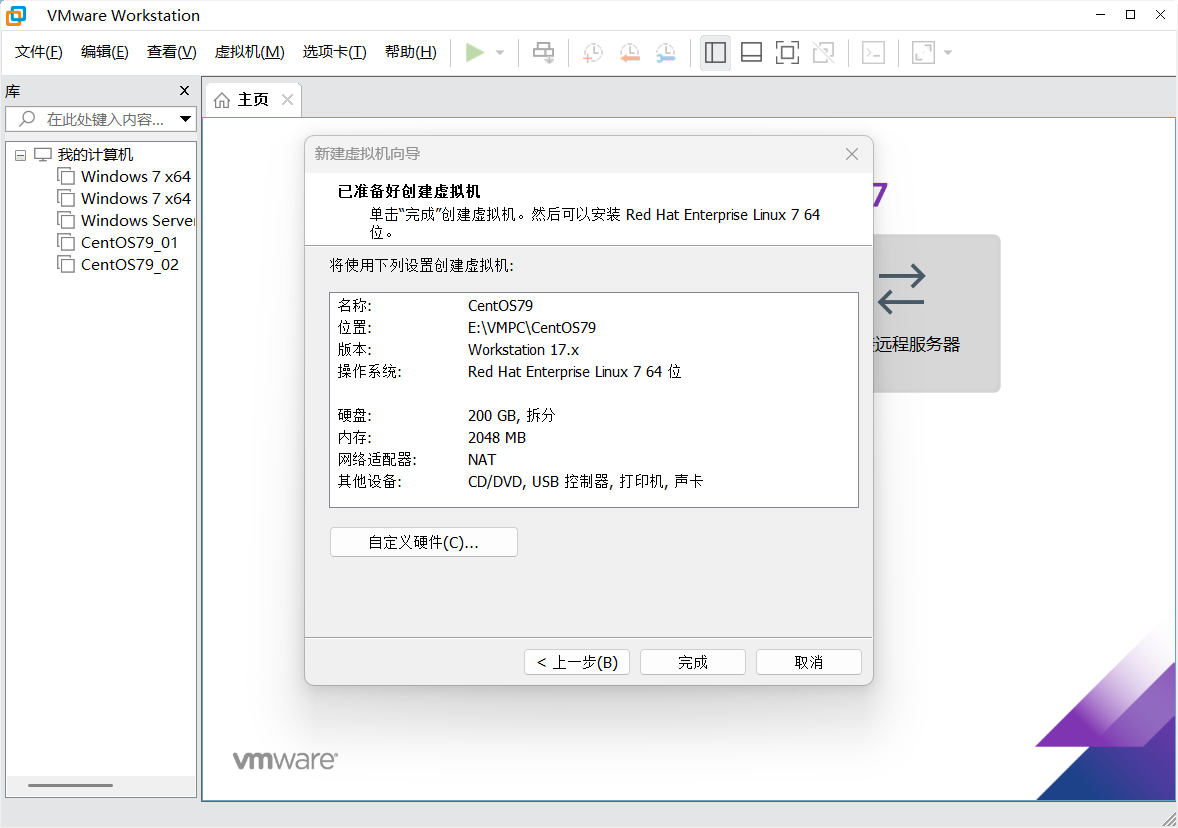The width and height of the screenshot is (1178, 828).
Task: Click 自定义硬件(C)... button
Action: [424, 542]
